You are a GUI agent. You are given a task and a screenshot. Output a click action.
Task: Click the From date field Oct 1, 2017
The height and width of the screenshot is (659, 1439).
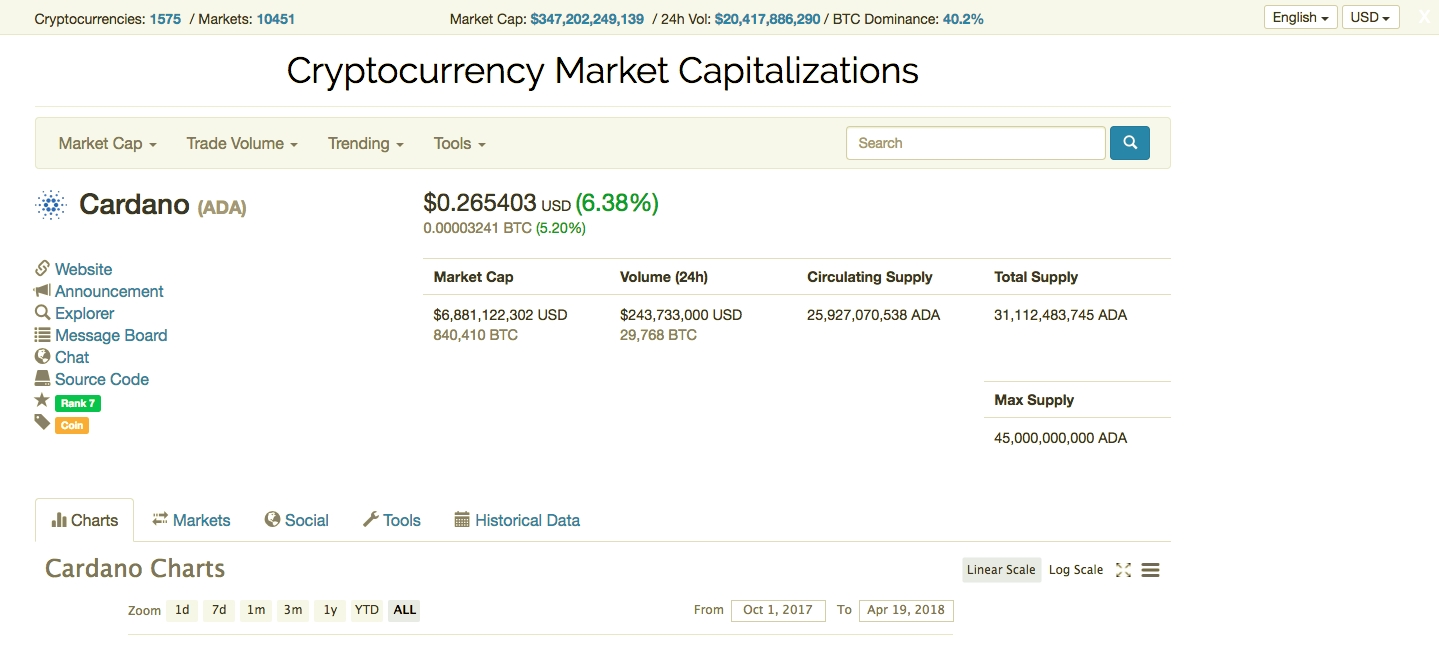pyautogui.click(x=778, y=610)
